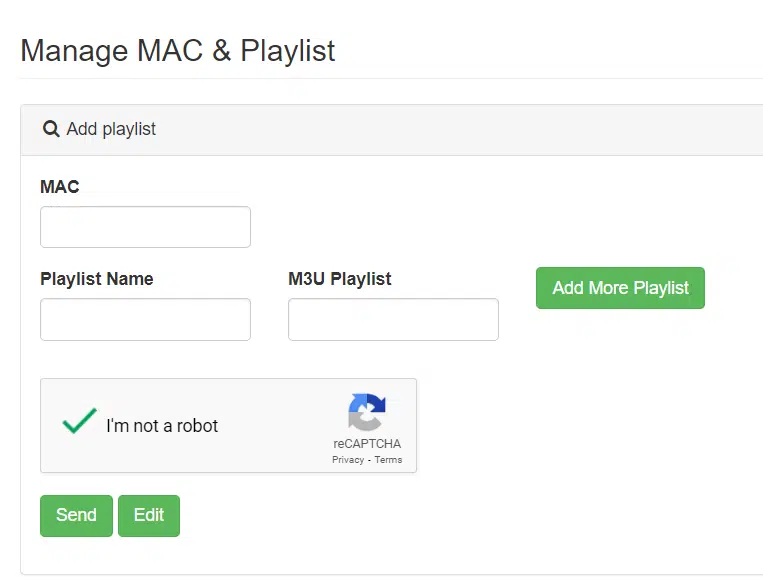The height and width of the screenshot is (577, 763).
Task: Click the Add playlist panel heading text
Action: coord(111,129)
